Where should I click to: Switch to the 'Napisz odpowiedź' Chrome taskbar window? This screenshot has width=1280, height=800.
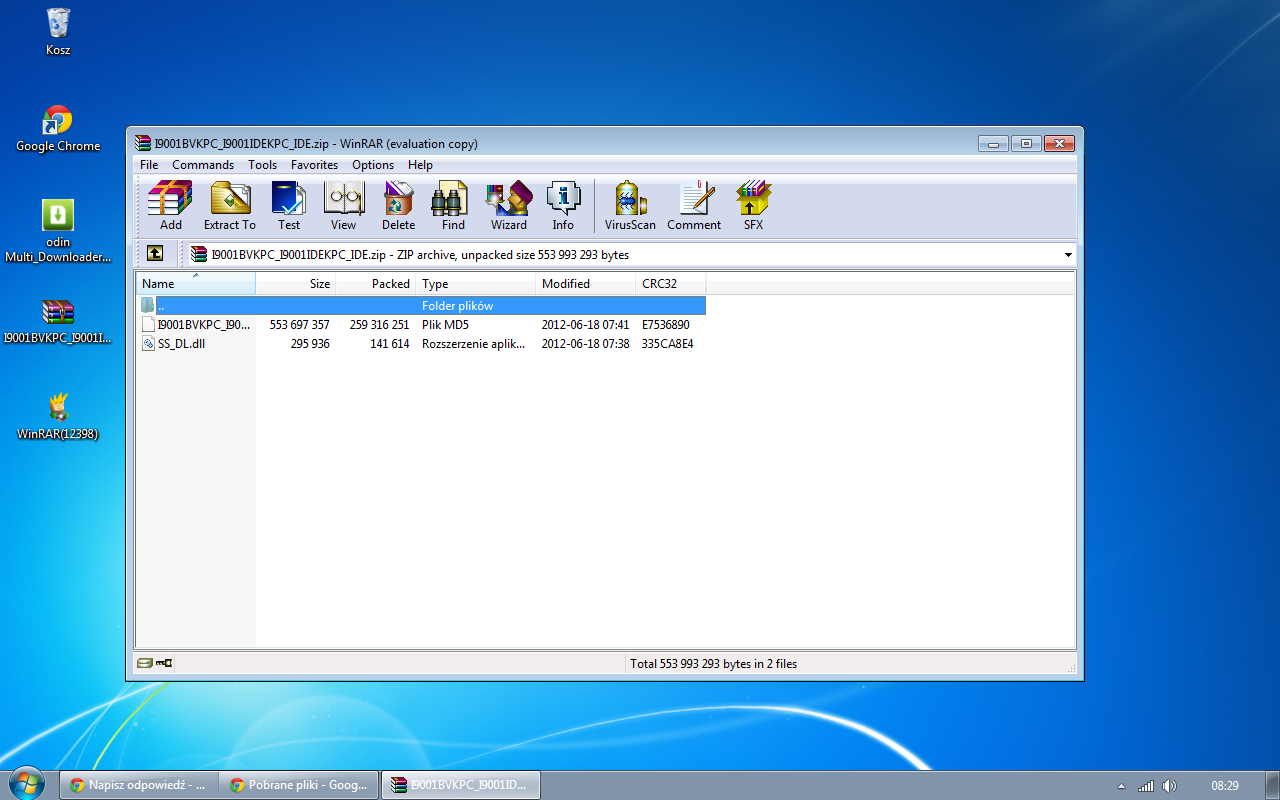(140, 785)
